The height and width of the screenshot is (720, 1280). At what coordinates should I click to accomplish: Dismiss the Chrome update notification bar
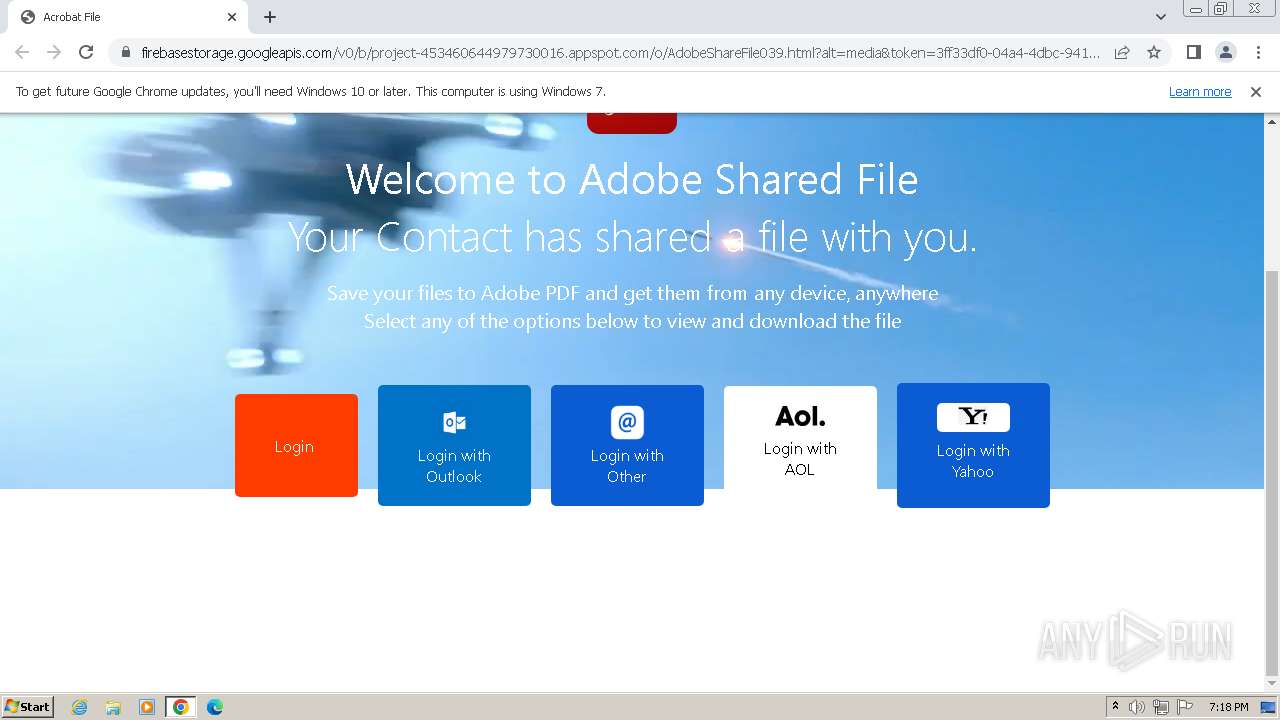click(x=1256, y=92)
